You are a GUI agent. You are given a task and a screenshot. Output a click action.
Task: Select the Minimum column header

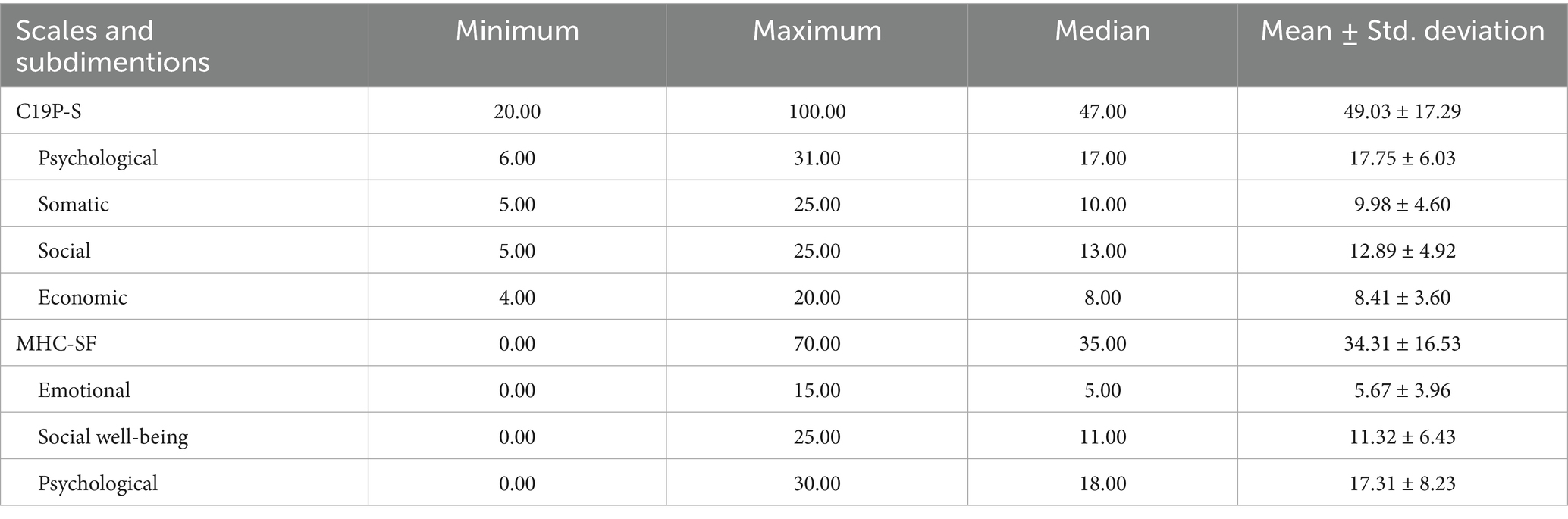(x=517, y=31)
